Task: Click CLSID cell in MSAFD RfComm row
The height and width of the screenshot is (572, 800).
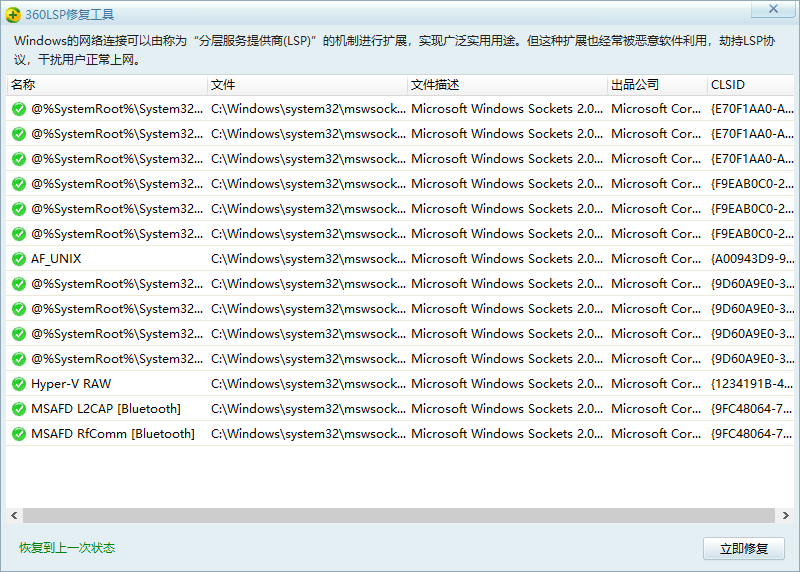Action: (x=752, y=434)
